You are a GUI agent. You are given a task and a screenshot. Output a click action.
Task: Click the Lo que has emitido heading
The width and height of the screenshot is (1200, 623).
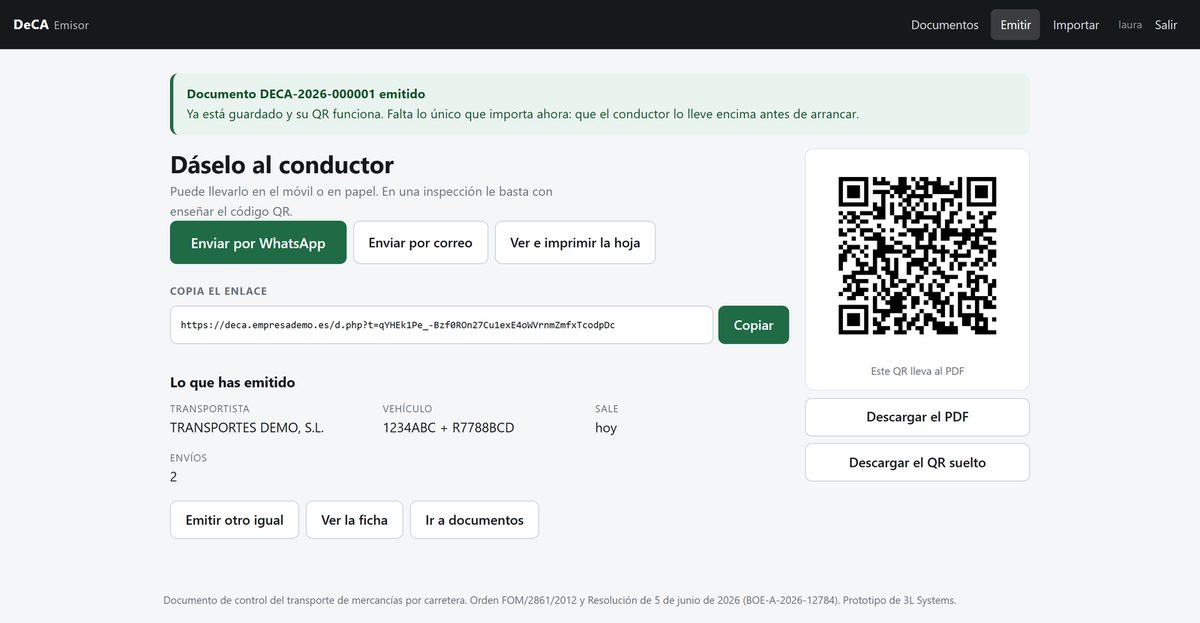(x=232, y=382)
